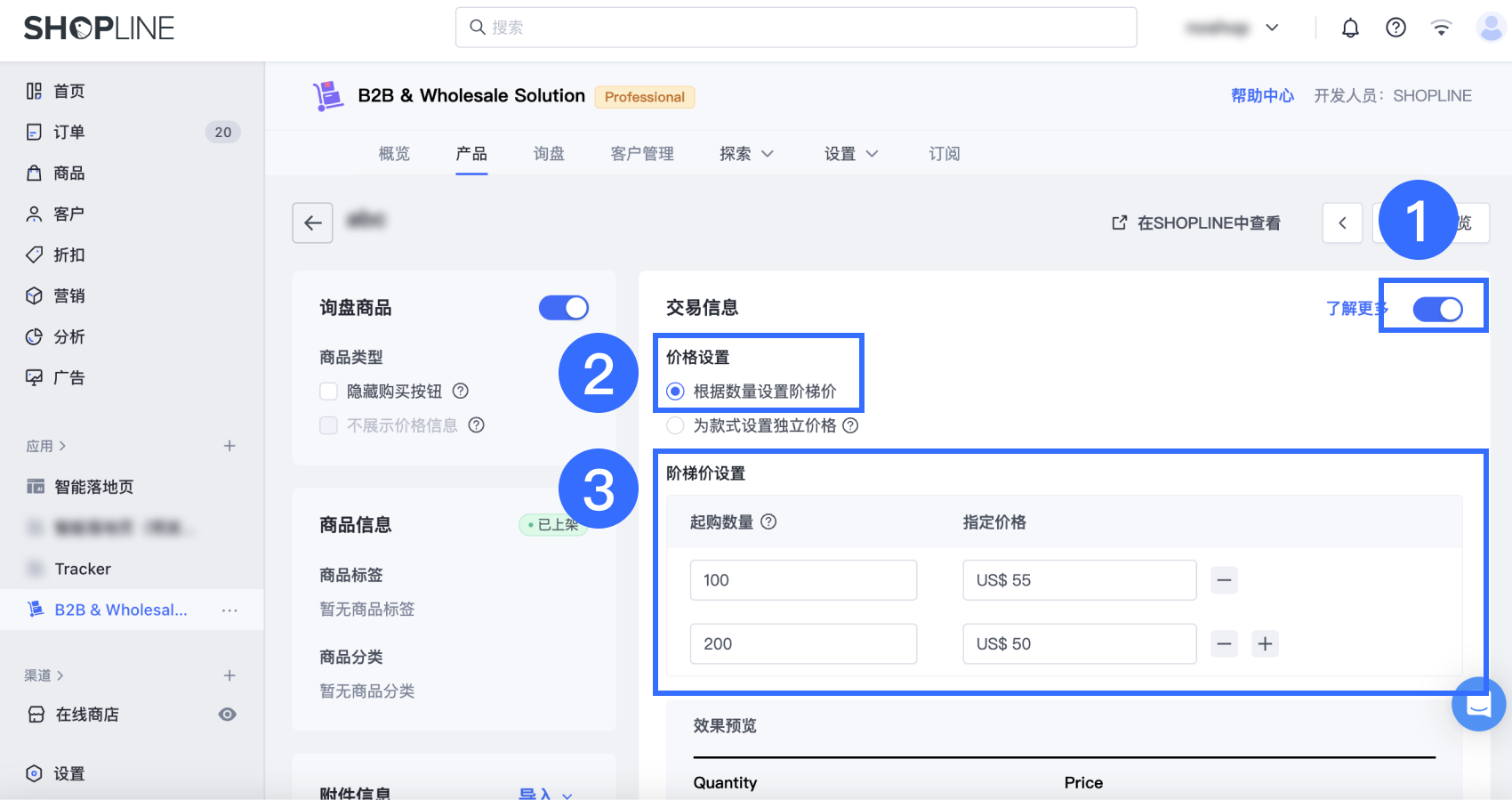Image resolution: width=1512 pixels, height=800 pixels.
Task: Expand the 设置 dropdown menu
Action: click(x=851, y=154)
